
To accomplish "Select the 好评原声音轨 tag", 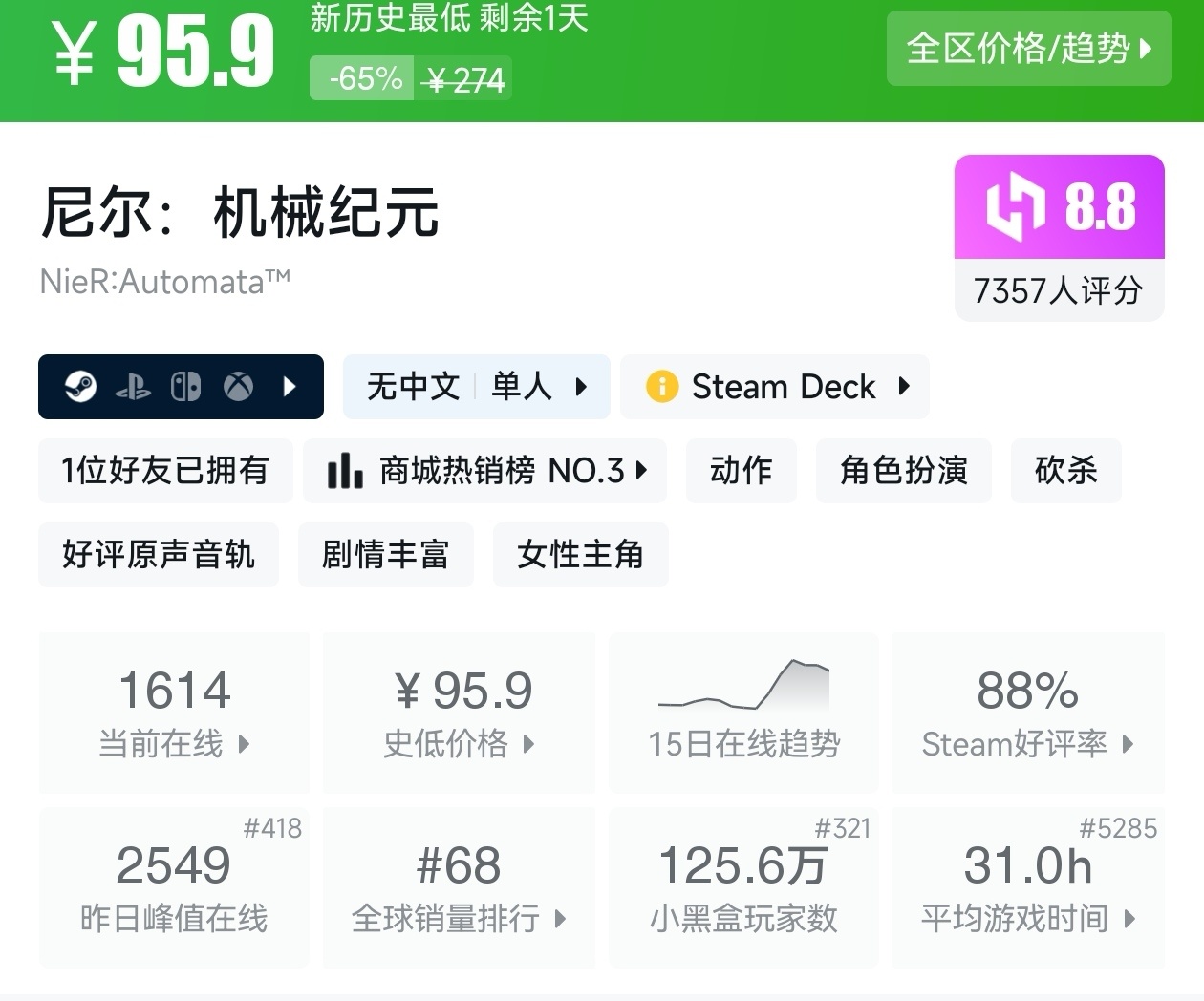I will tap(159, 554).
